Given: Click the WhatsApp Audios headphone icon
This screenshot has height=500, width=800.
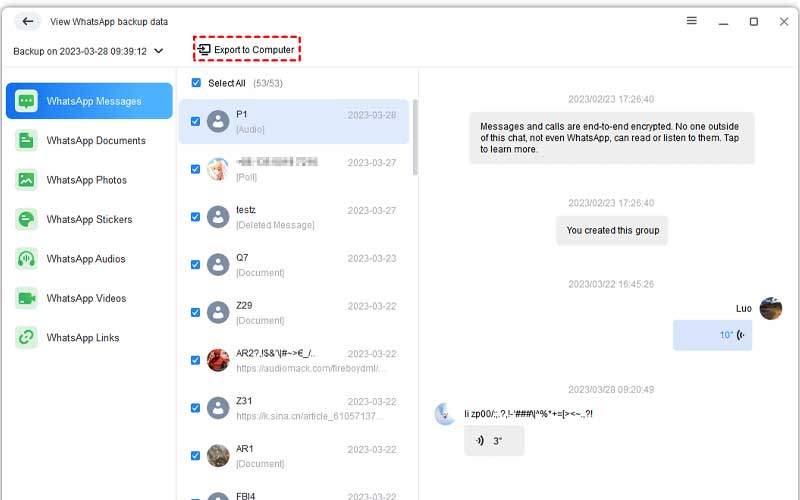Looking at the screenshot, I should point(26,259).
